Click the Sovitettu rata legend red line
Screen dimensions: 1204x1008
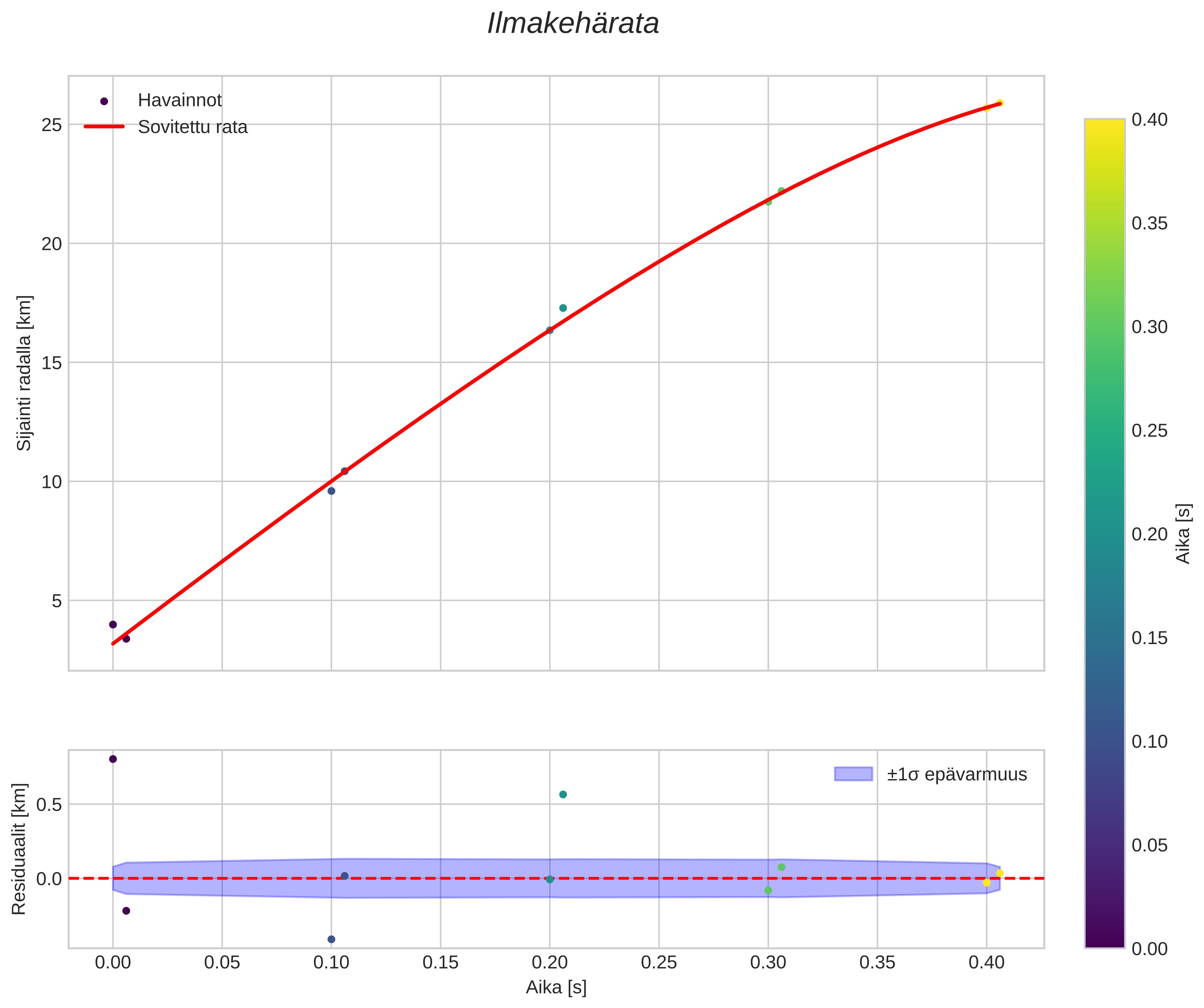pos(104,127)
